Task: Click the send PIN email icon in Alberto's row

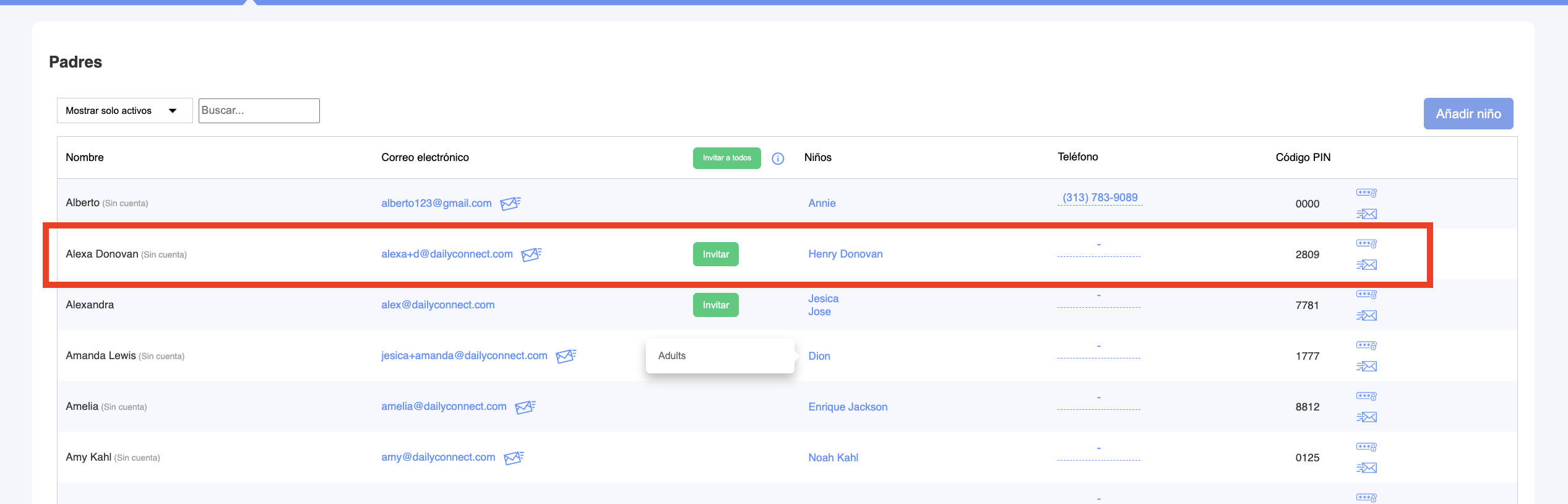Action: pos(1366,214)
